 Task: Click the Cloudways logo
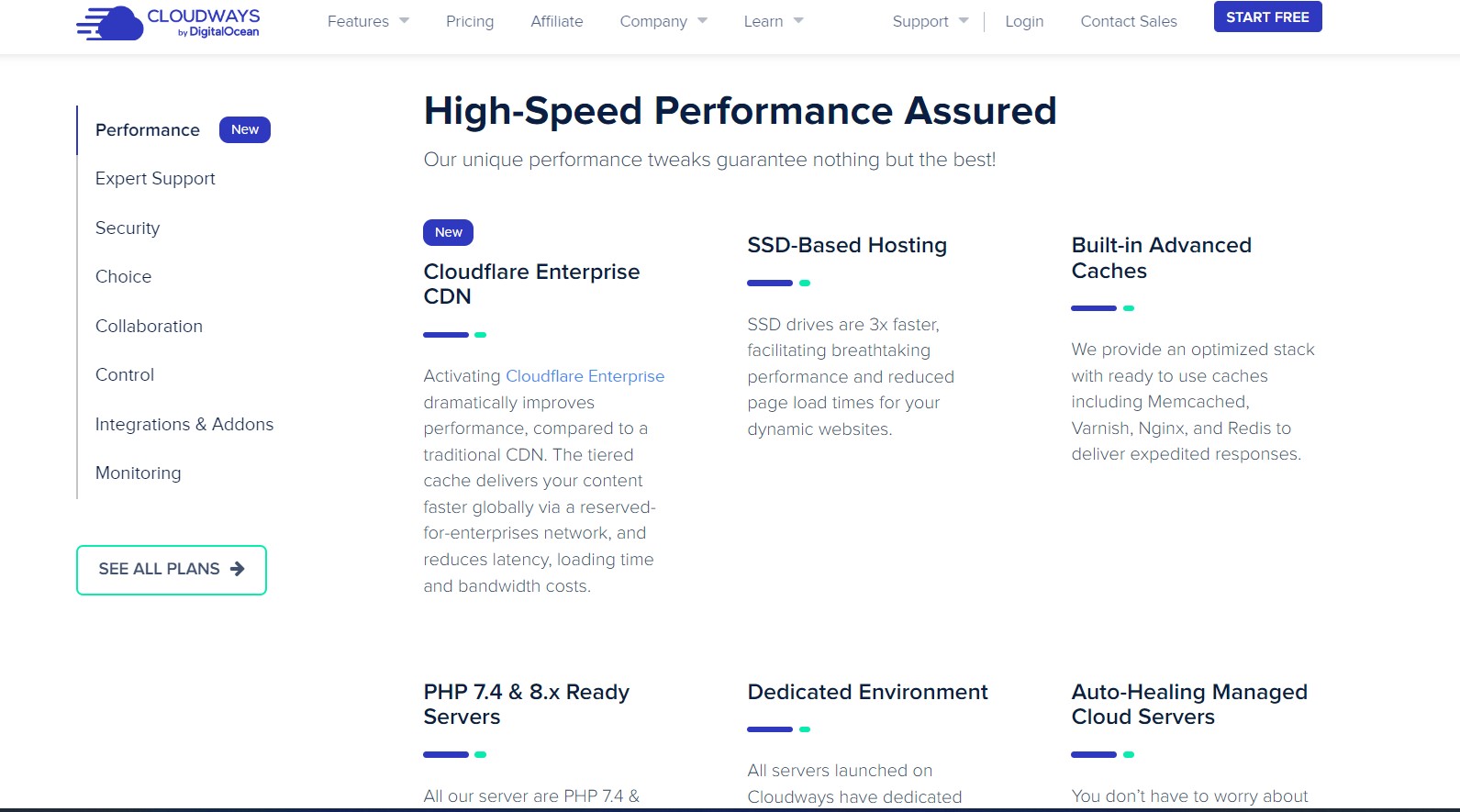pyautogui.click(x=168, y=23)
